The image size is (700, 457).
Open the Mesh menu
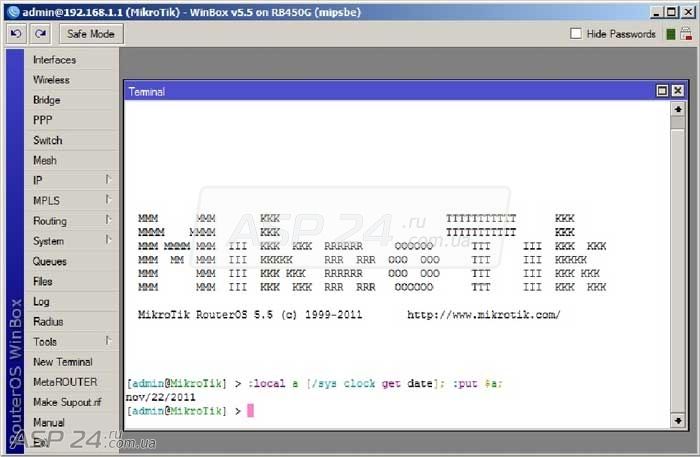coord(71,160)
